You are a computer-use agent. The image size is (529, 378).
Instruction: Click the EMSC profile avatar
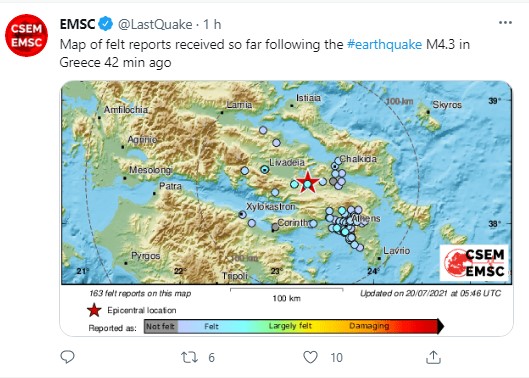(26, 35)
